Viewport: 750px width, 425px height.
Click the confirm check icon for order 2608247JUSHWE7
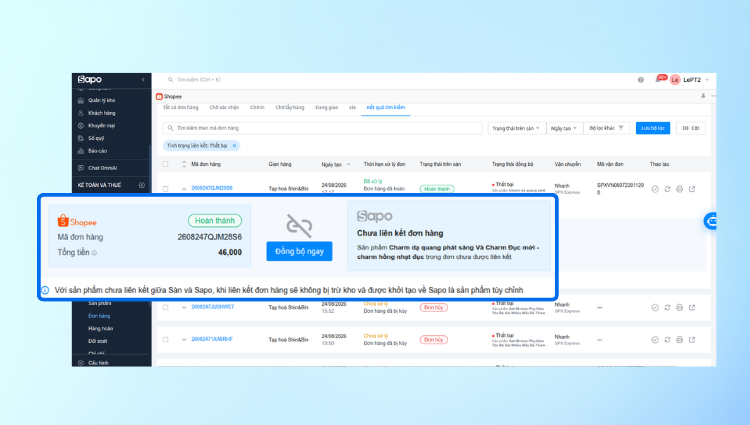pos(655,307)
